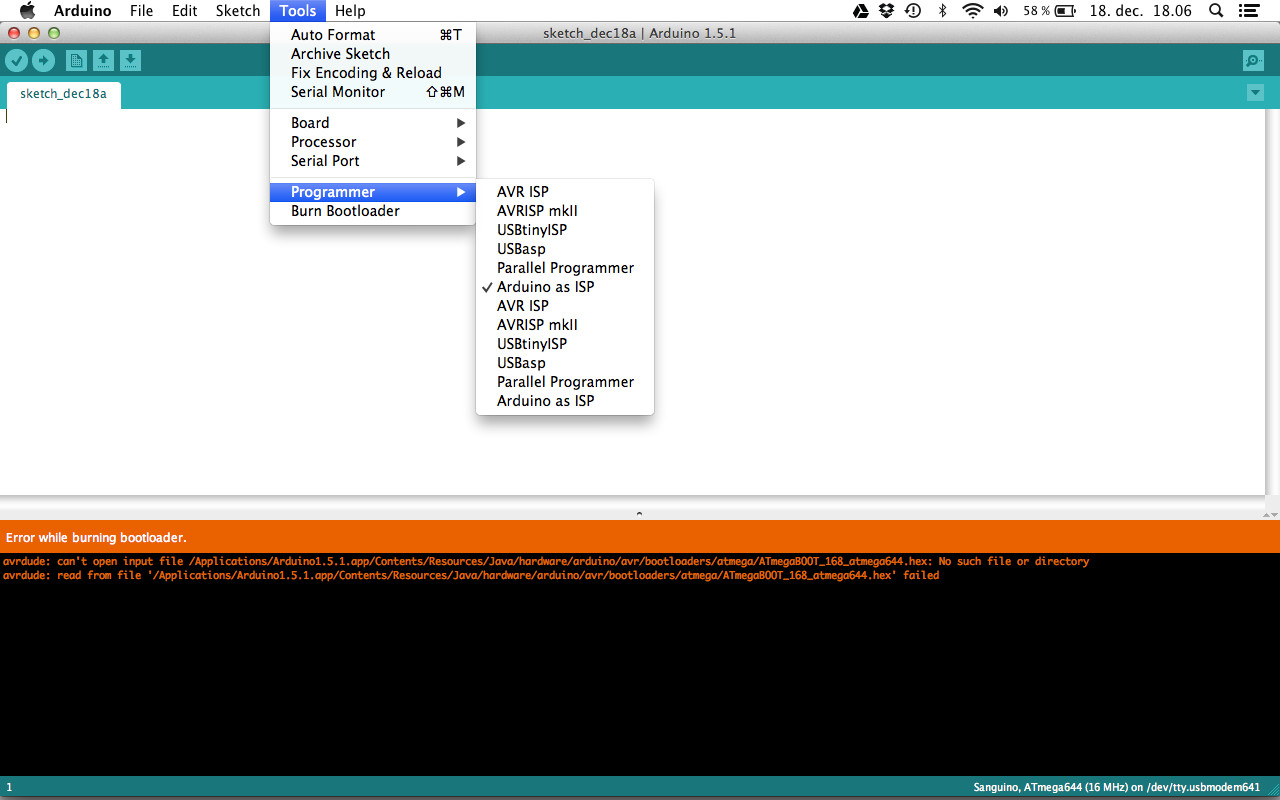Viewport: 1280px width, 800px height.
Task: Open Spotlight search magnifier
Action: (x=1215, y=11)
